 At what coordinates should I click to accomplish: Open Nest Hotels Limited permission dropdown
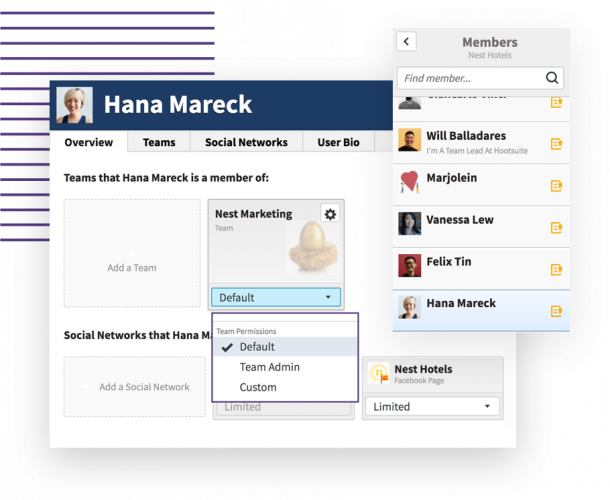[432, 407]
